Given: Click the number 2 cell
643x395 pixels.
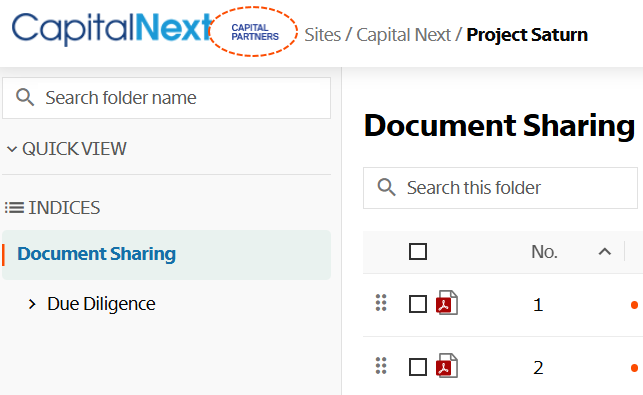Looking at the screenshot, I should coord(538,368).
